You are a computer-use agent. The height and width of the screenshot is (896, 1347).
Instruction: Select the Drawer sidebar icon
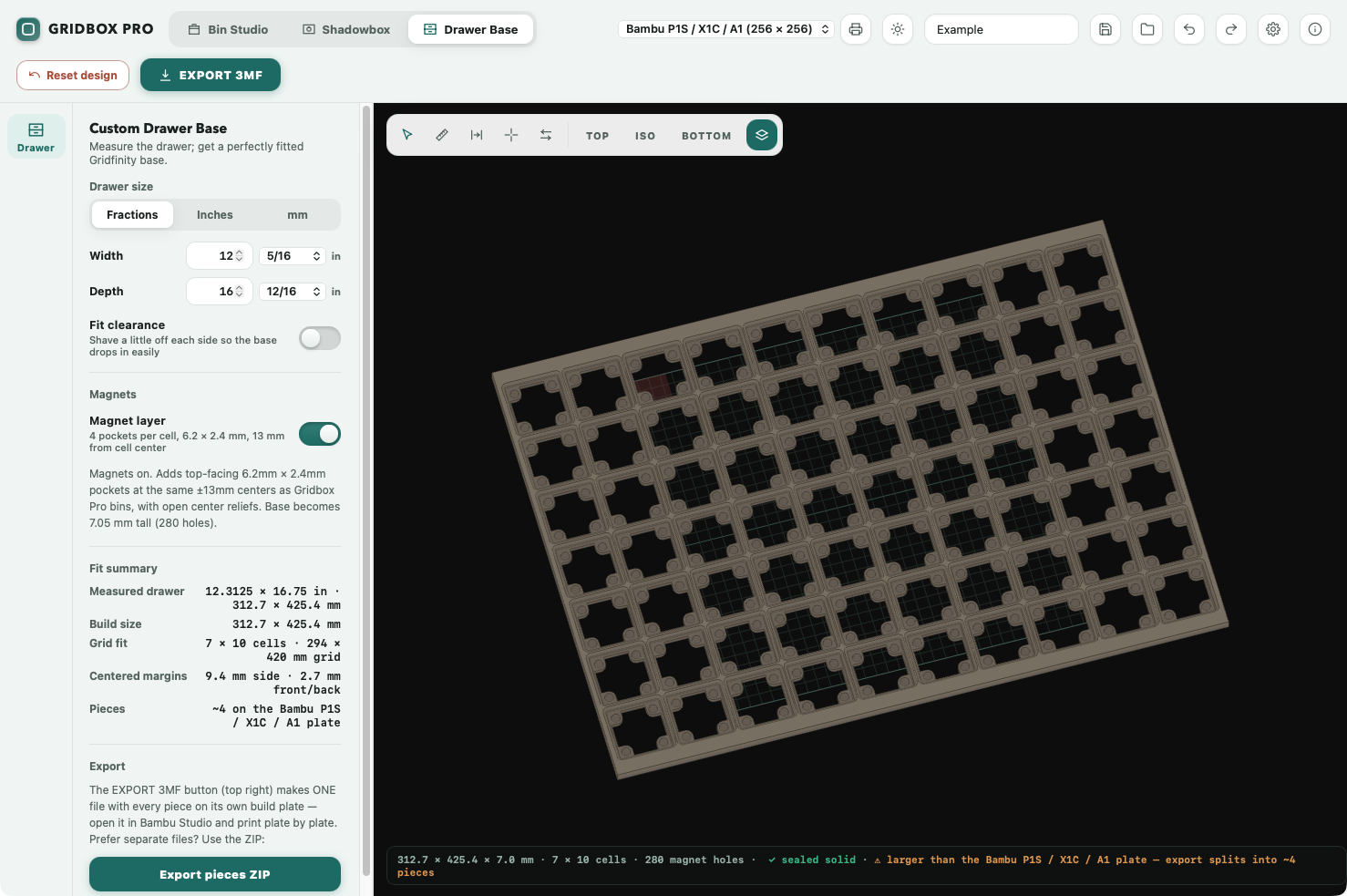click(x=36, y=137)
